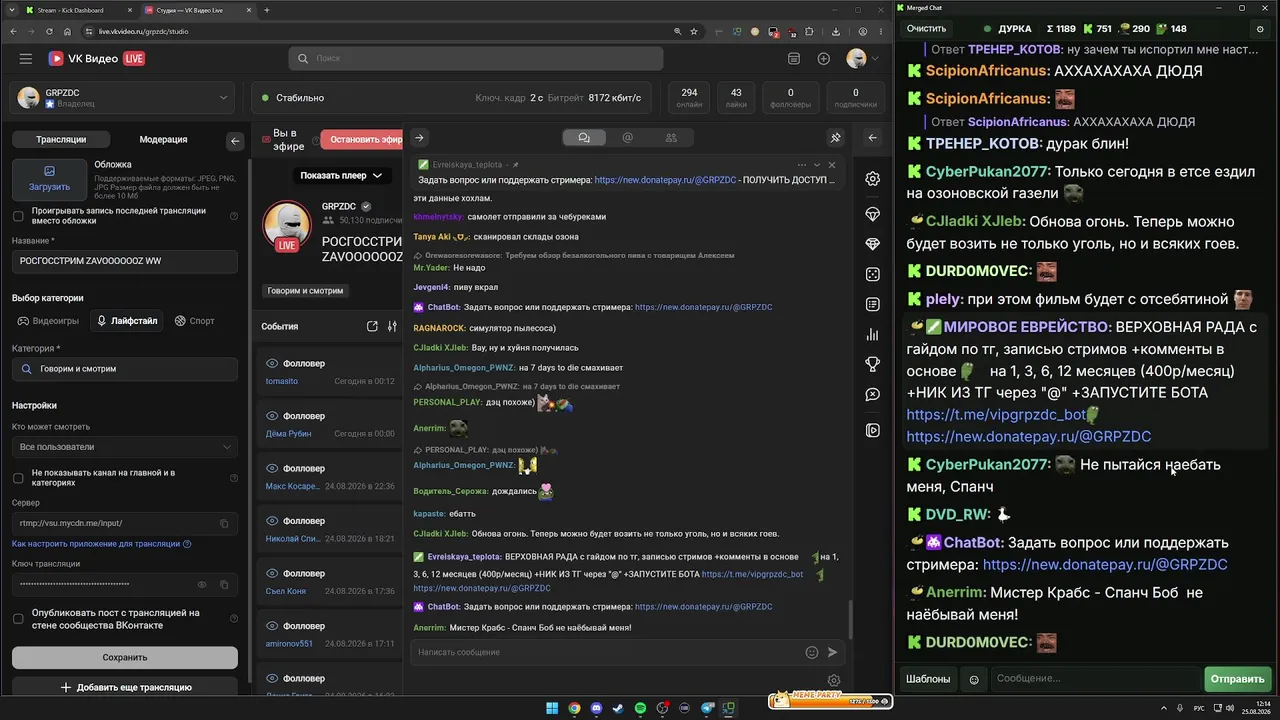This screenshot has height=720, width=1280.
Task: Collapse the chat with the right arrow icon
Action: pyautogui.click(x=419, y=138)
